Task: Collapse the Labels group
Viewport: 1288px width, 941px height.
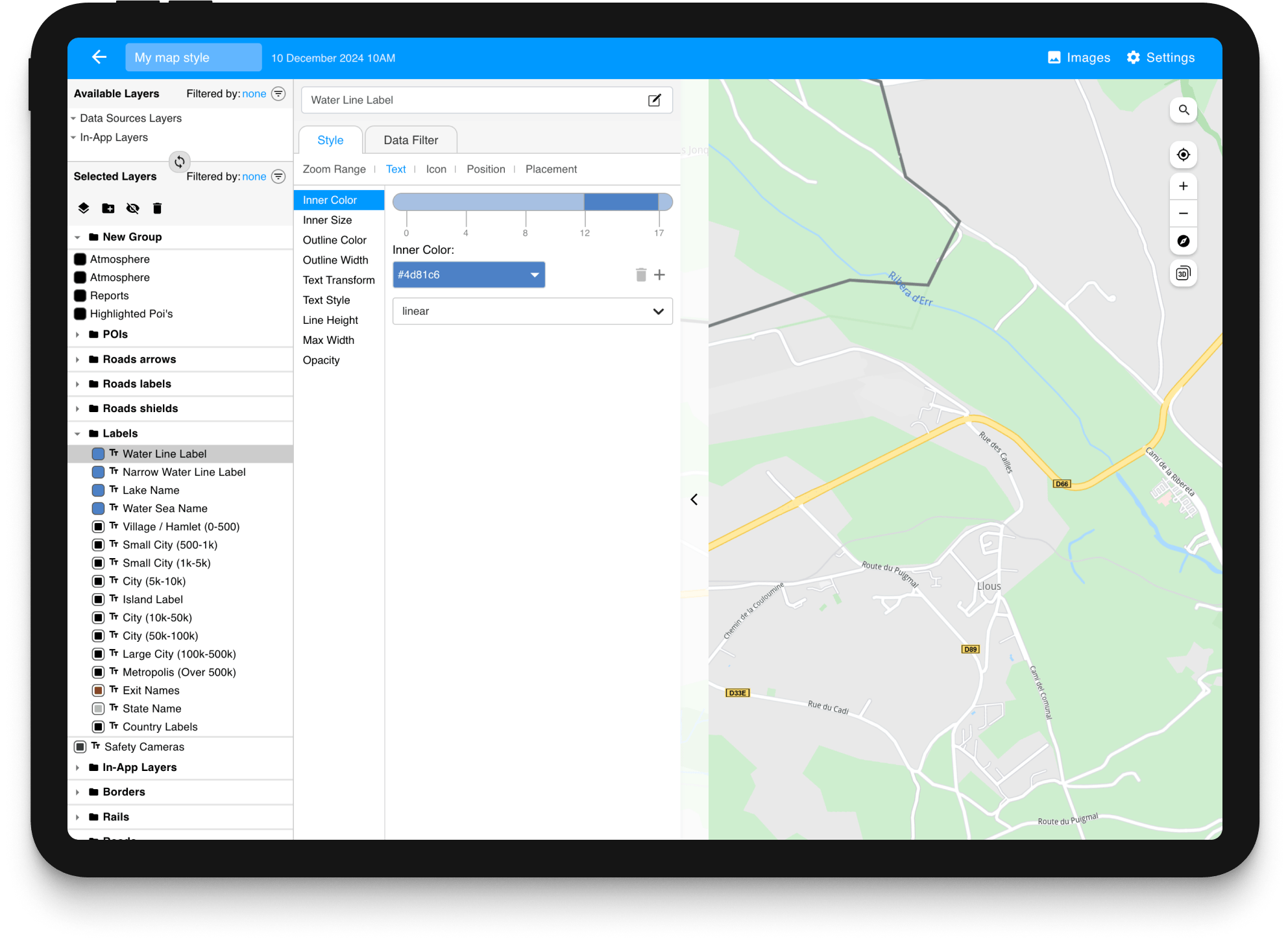Action: coord(77,434)
